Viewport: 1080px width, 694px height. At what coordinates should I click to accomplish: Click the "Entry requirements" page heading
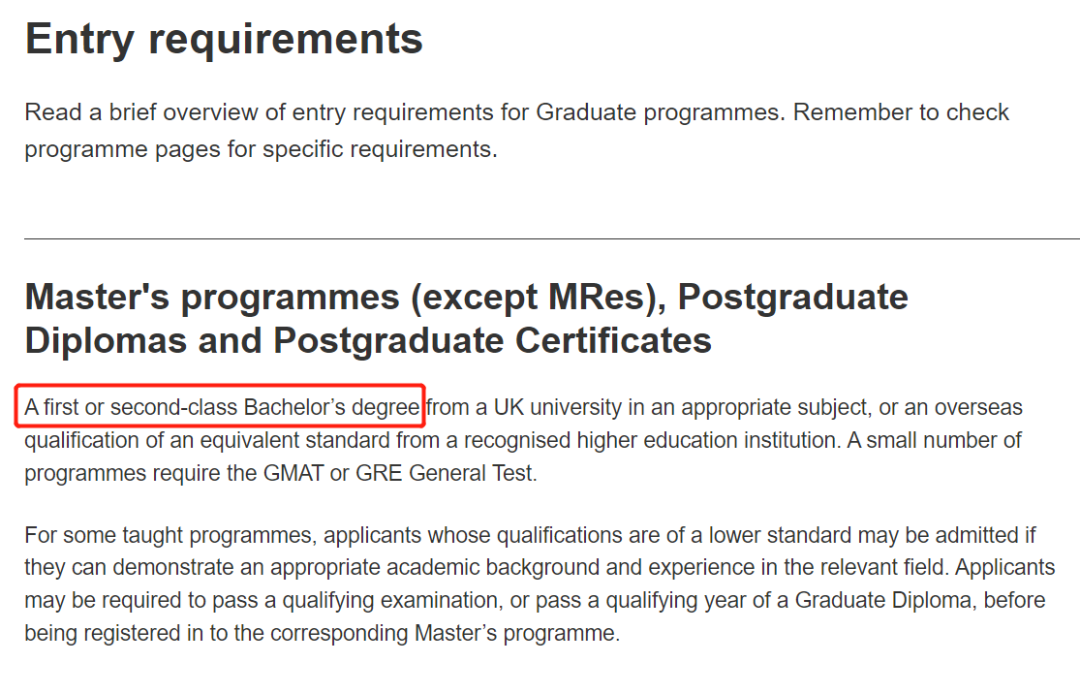pos(224,39)
